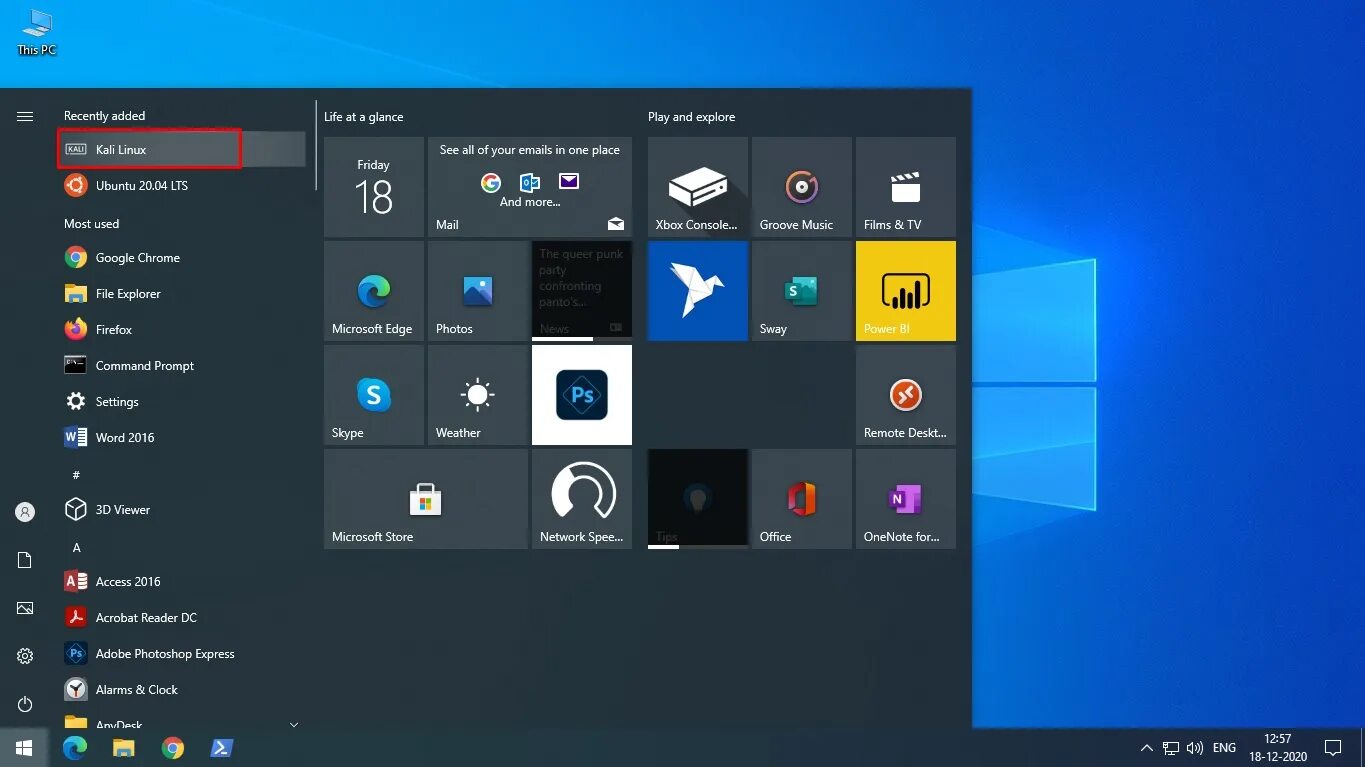
Task: Open Documents from Start sidebar
Action: (25, 560)
